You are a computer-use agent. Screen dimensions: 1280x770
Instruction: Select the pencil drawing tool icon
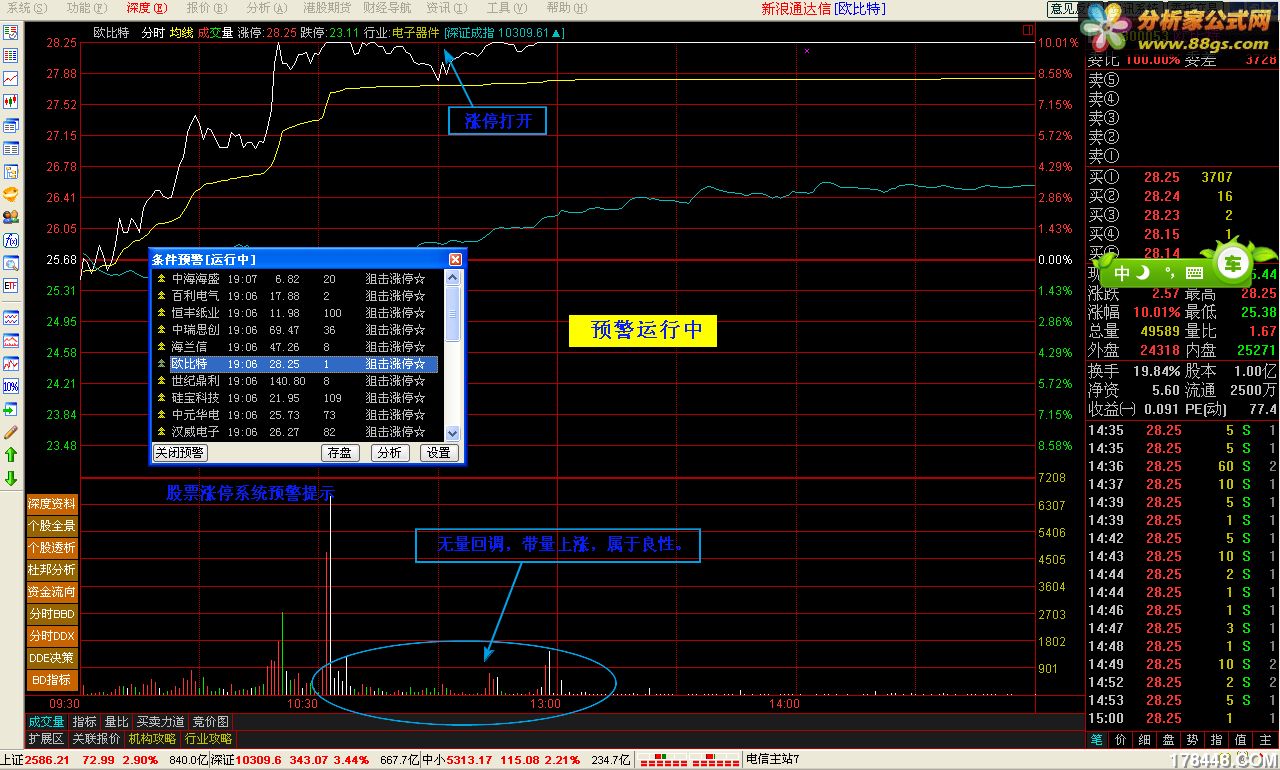click(11, 432)
